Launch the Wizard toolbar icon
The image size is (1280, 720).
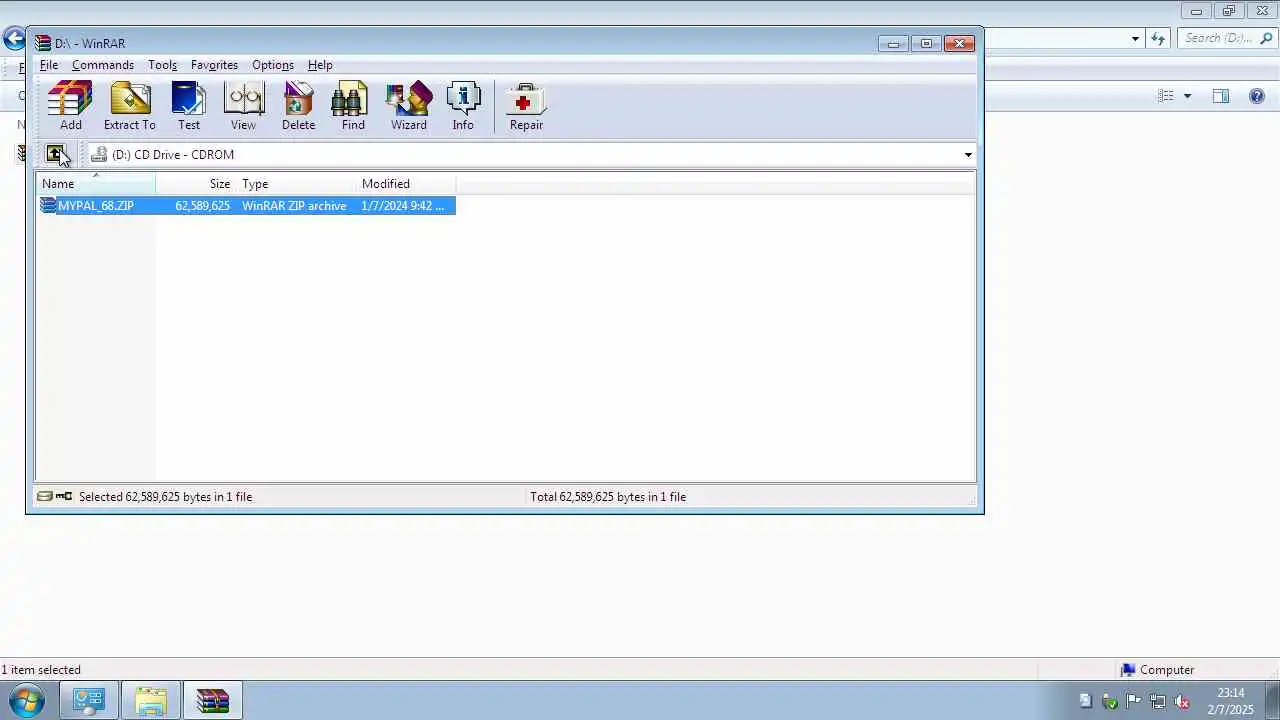409,106
